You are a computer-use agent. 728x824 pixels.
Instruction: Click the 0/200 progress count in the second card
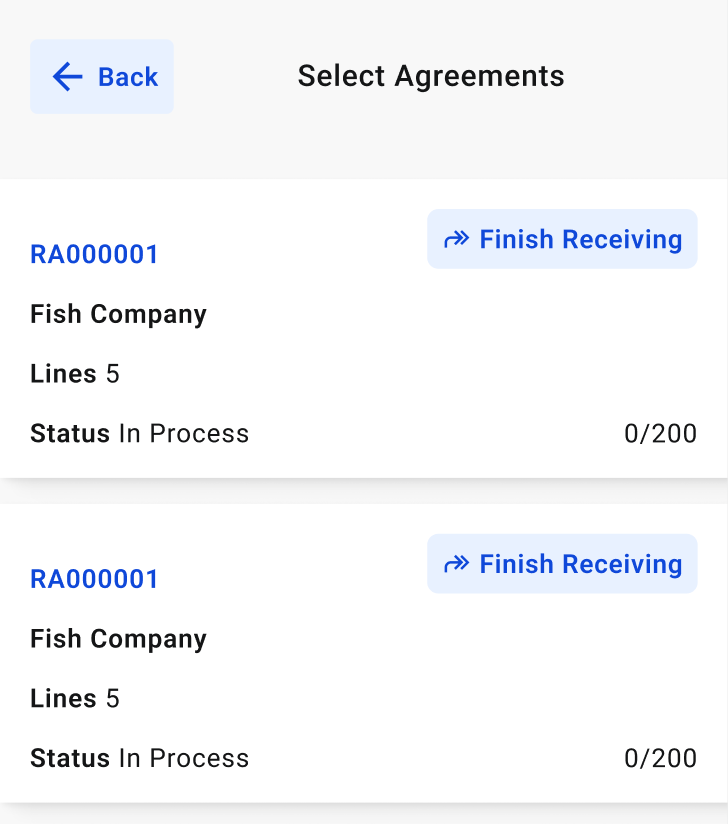click(x=660, y=759)
